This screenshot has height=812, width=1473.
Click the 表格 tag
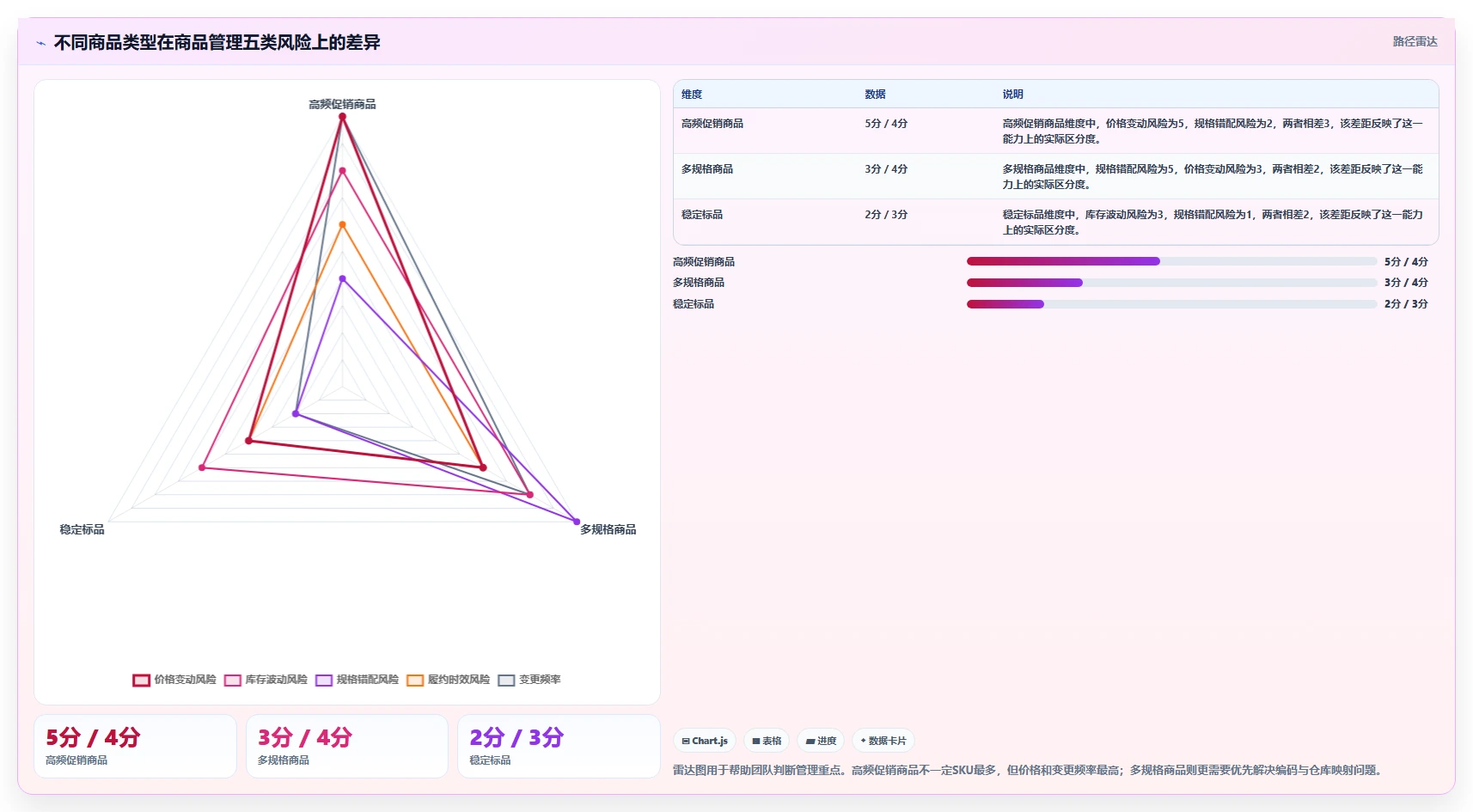767,741
